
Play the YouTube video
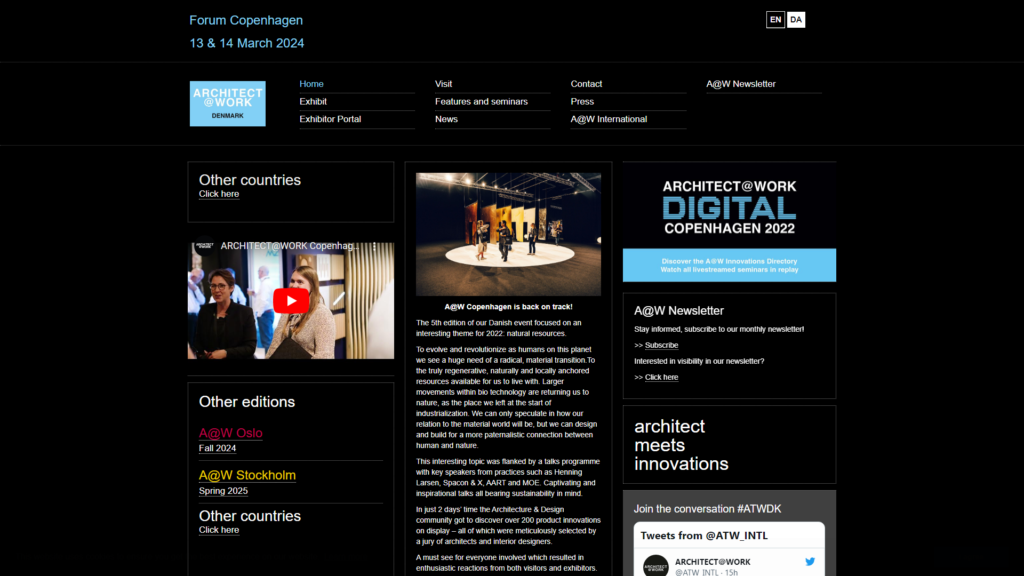(291, 300)
